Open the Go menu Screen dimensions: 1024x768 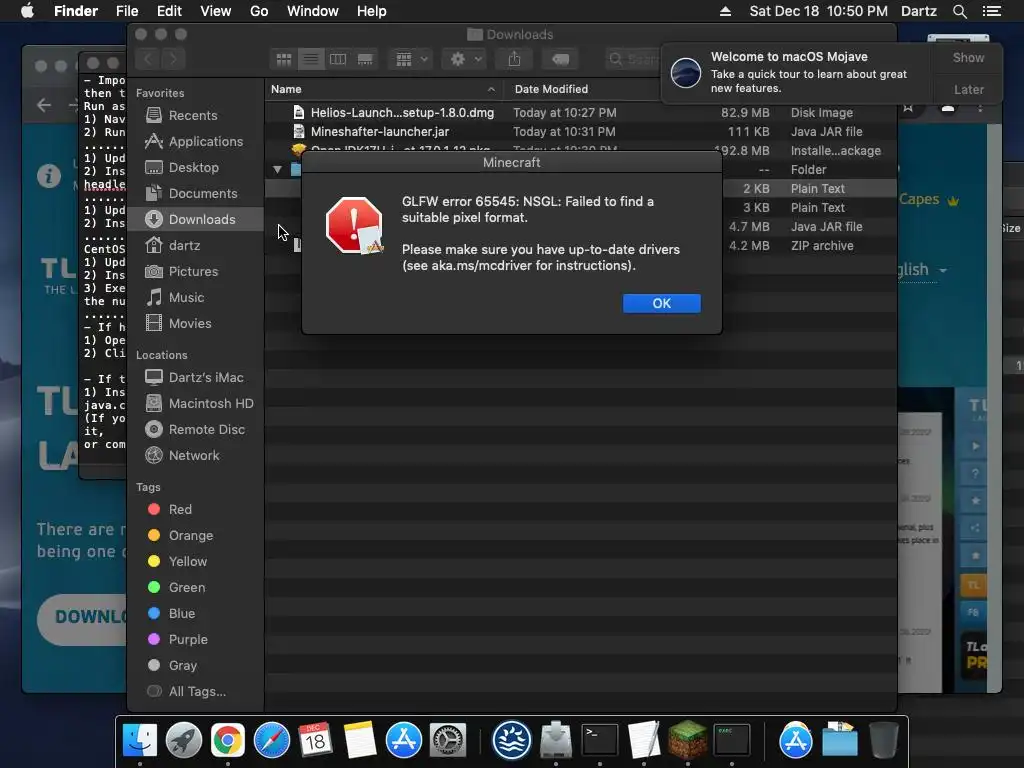click(259, 11)
